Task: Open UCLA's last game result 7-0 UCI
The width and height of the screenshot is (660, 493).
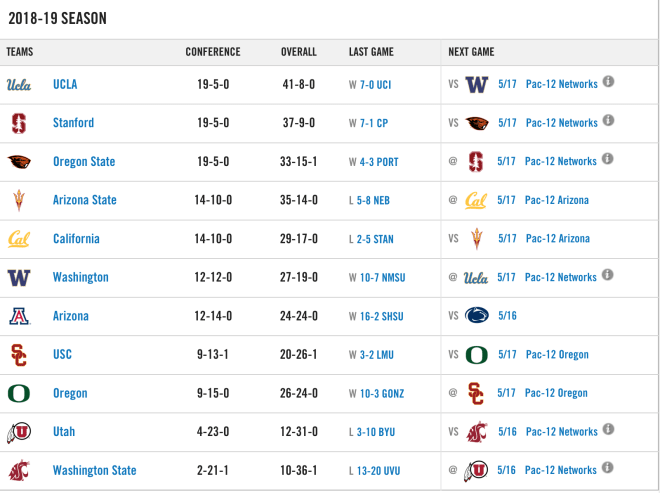Action: pos(375,85)
